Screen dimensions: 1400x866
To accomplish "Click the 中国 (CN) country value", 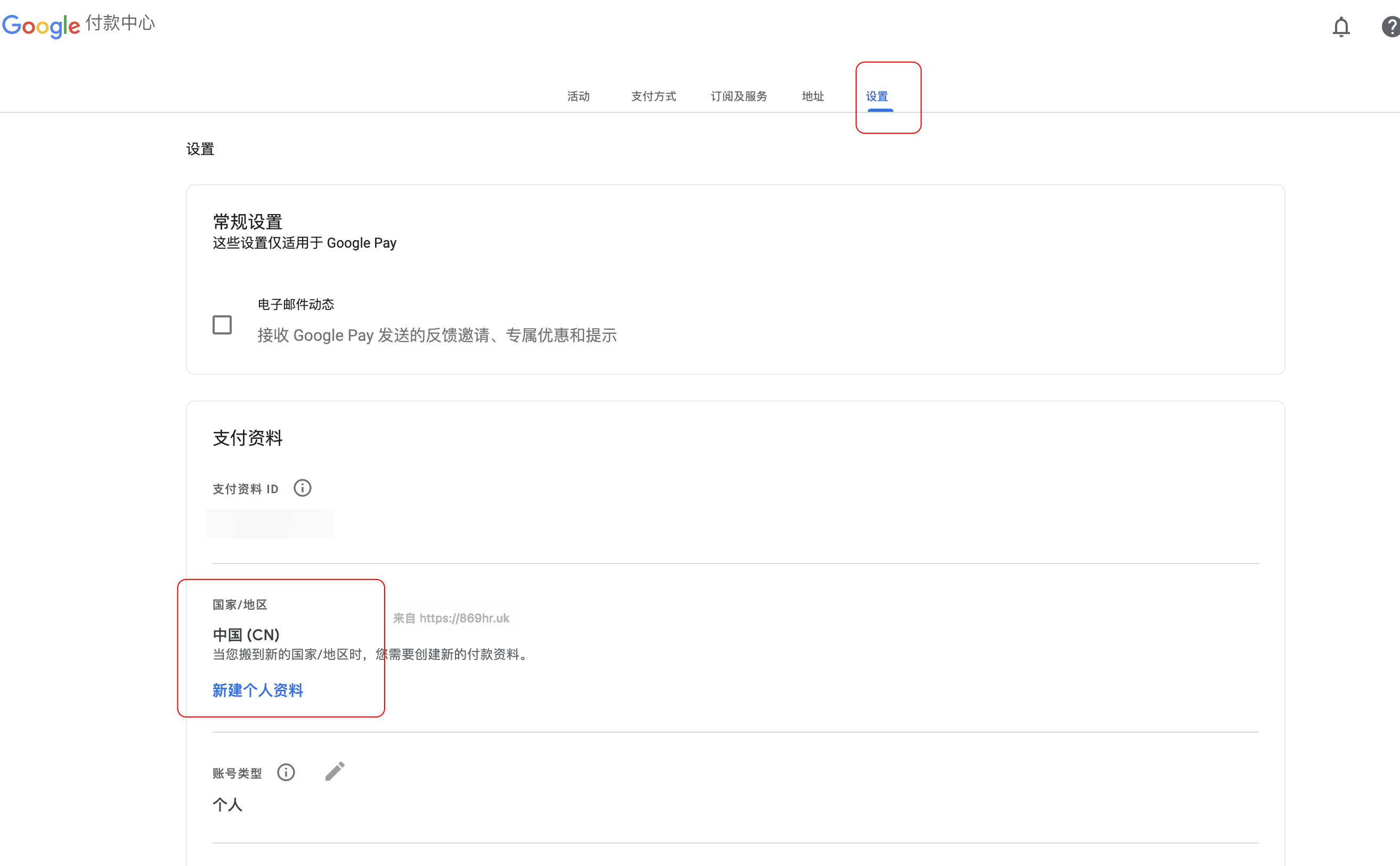I will [246, 635].
